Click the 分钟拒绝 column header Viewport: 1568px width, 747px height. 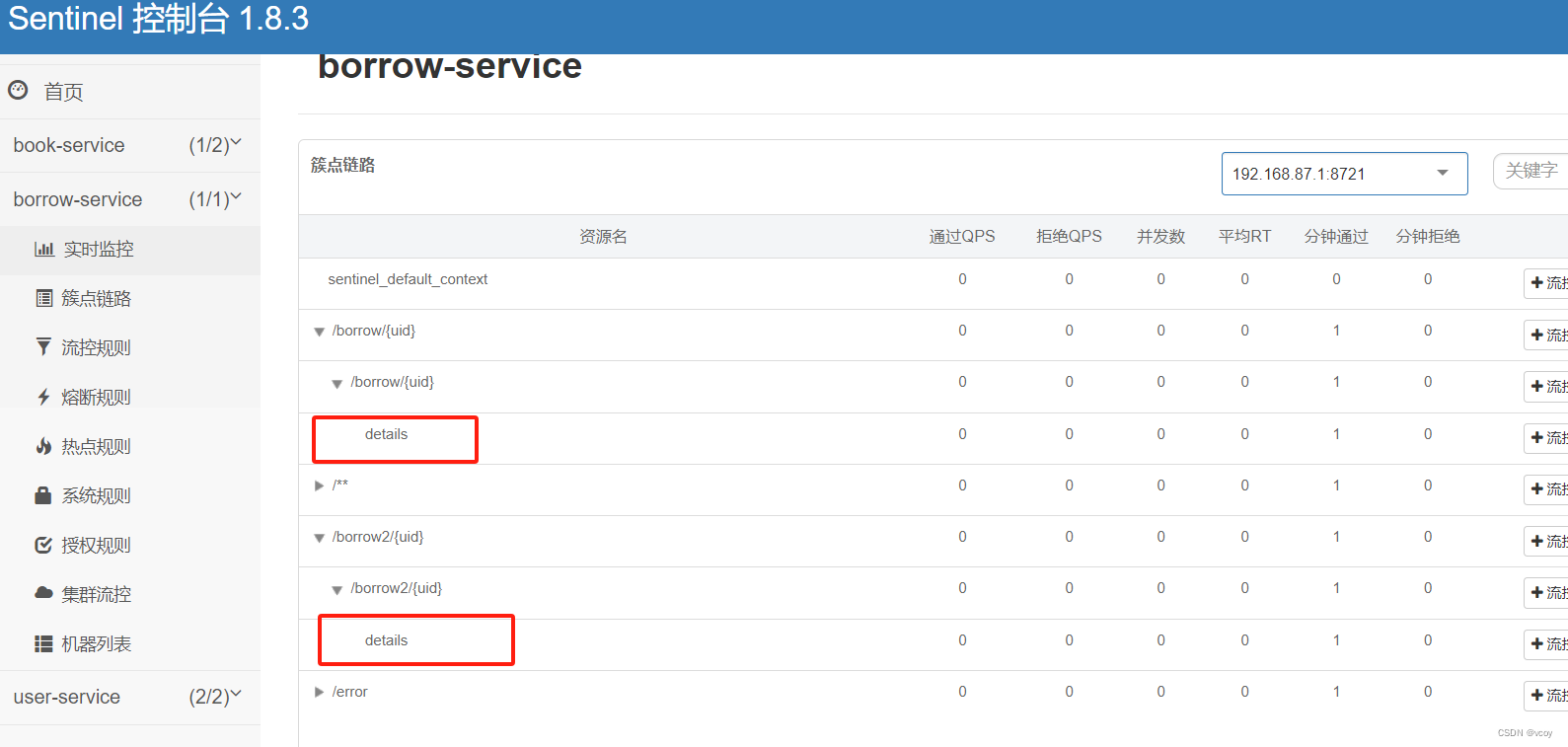1428,237
